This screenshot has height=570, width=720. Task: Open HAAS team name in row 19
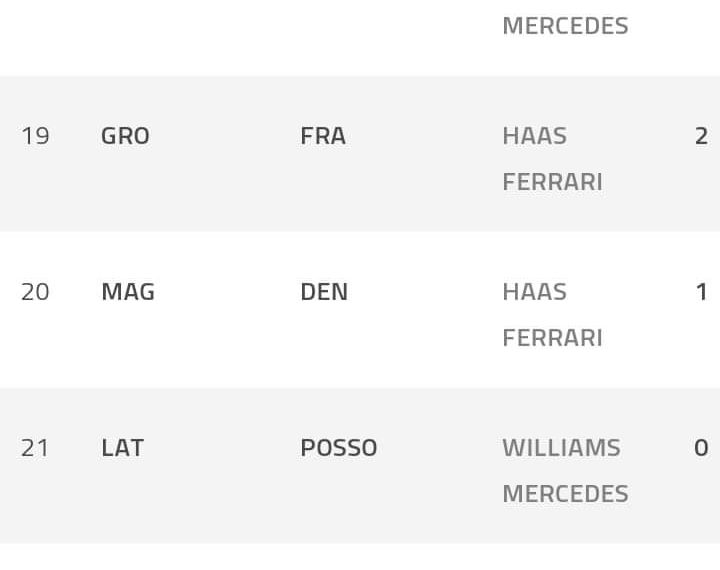(x=534, y=136)
